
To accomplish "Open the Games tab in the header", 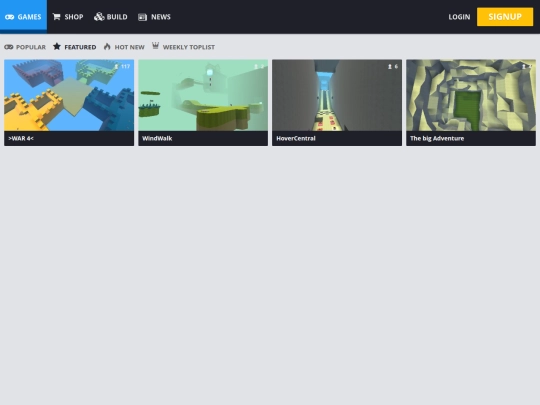I will (x=23, y=17).
